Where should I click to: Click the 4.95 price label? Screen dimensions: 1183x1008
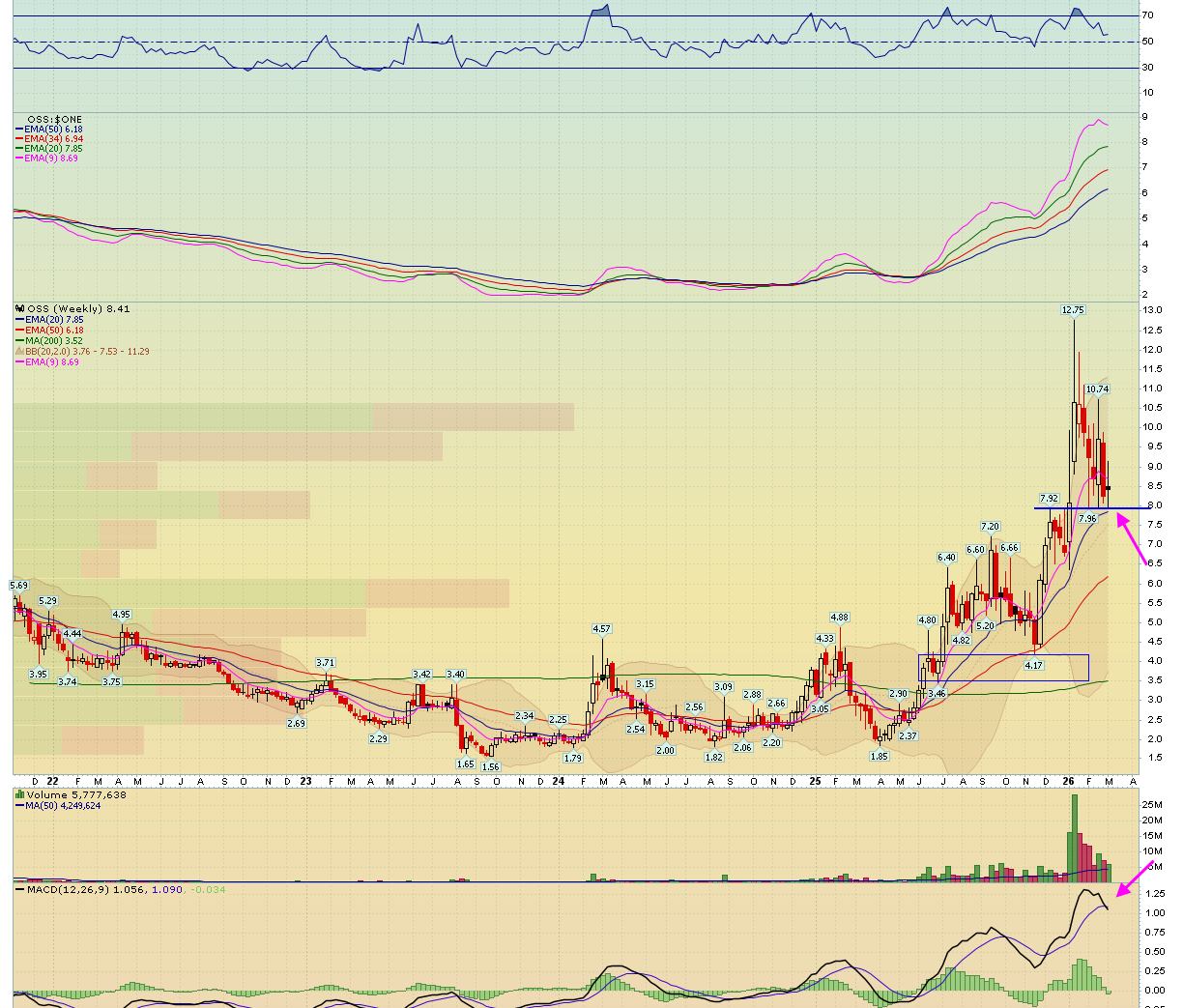coord(121,614)
